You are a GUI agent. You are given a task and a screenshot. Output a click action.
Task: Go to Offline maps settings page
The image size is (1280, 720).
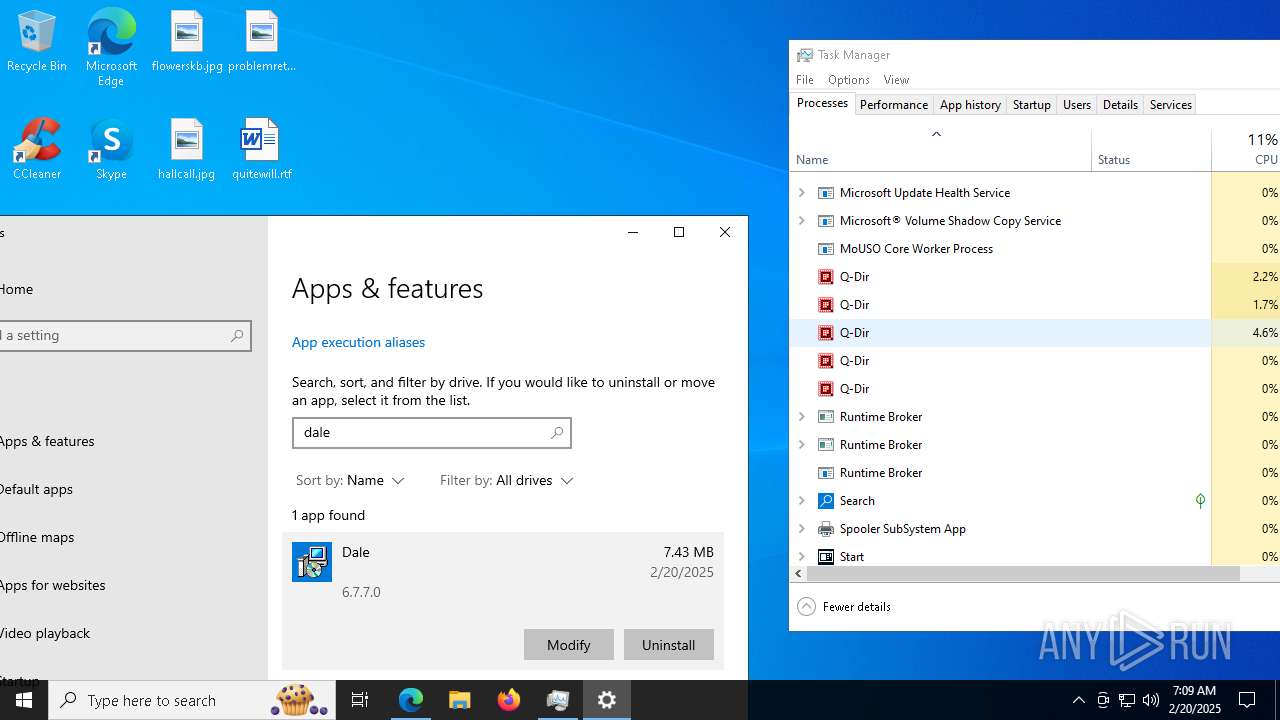(37, 537)
